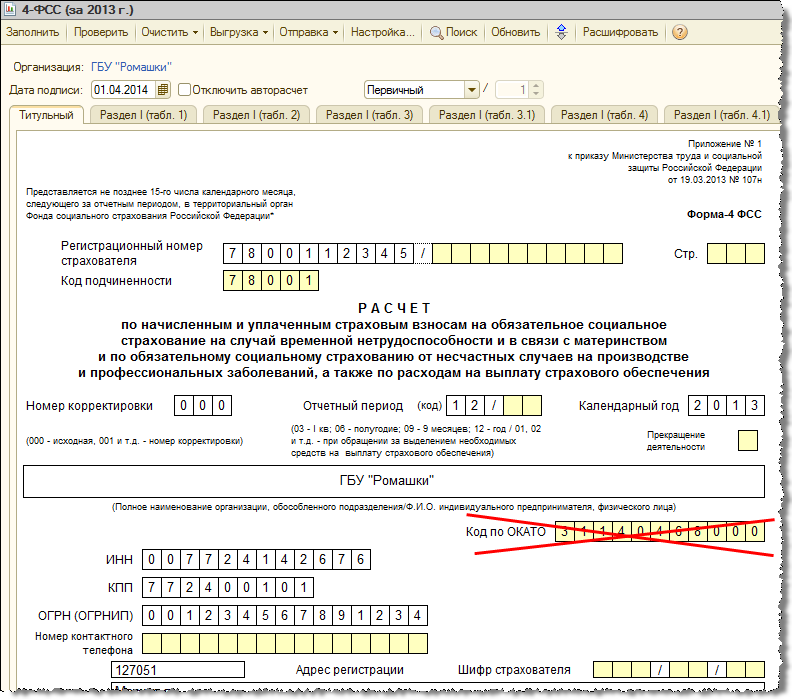Click the postal code field 127051

178,670
